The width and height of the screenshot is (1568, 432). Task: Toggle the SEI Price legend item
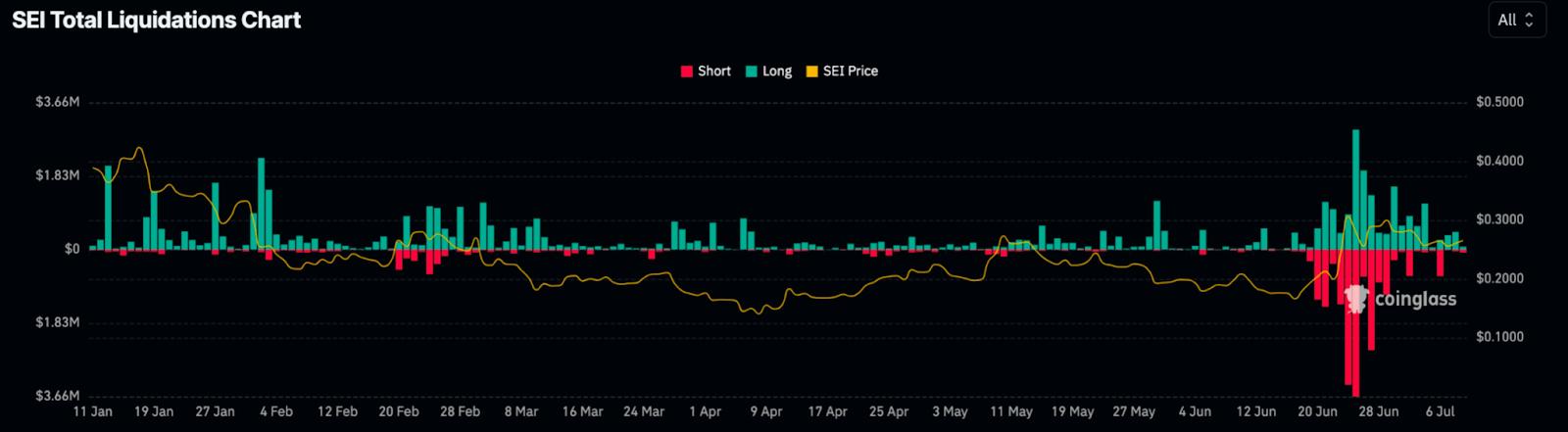pos(842,71)
